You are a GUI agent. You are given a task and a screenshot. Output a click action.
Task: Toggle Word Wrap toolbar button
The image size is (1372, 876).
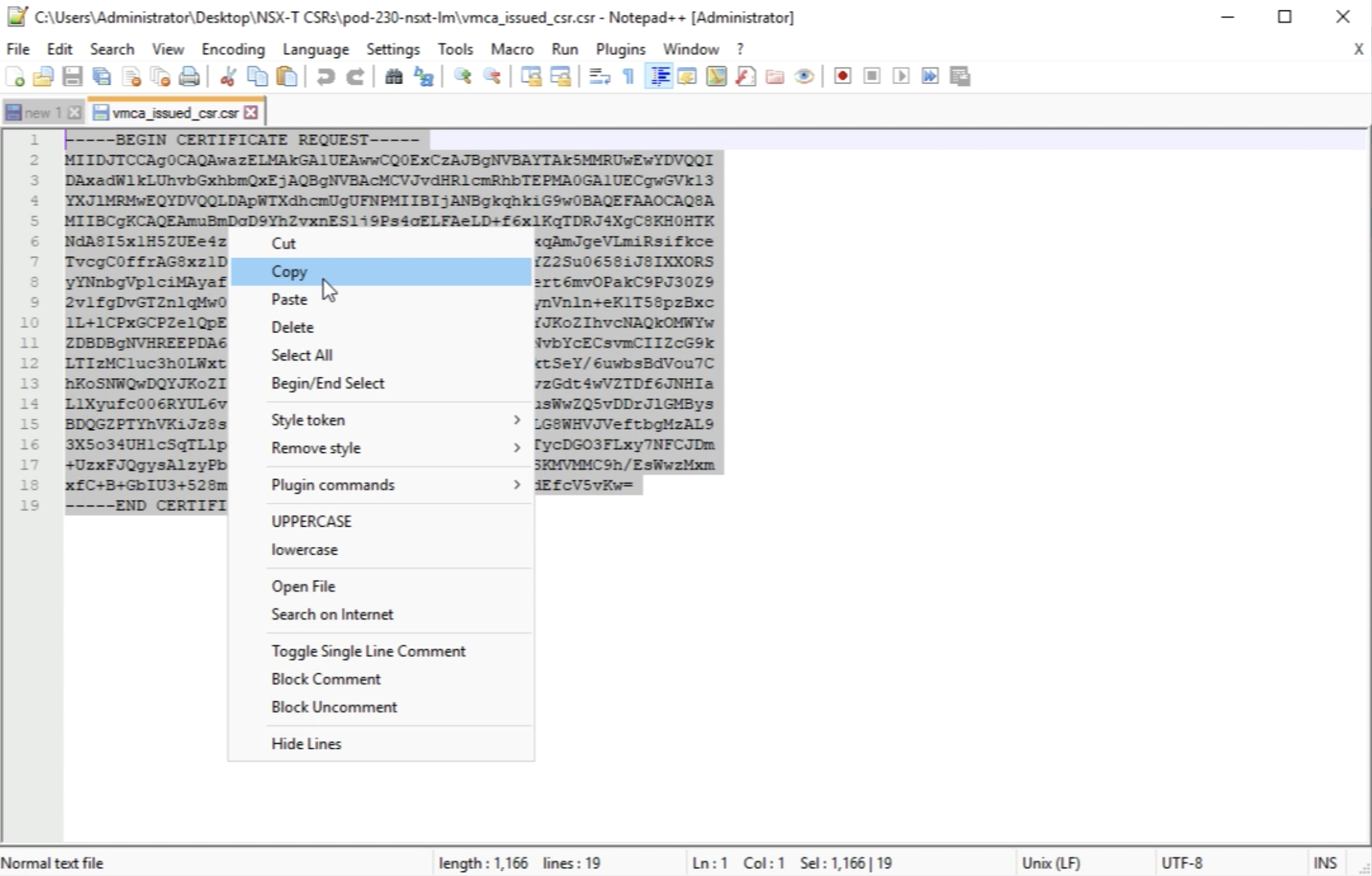coord(599,77)
